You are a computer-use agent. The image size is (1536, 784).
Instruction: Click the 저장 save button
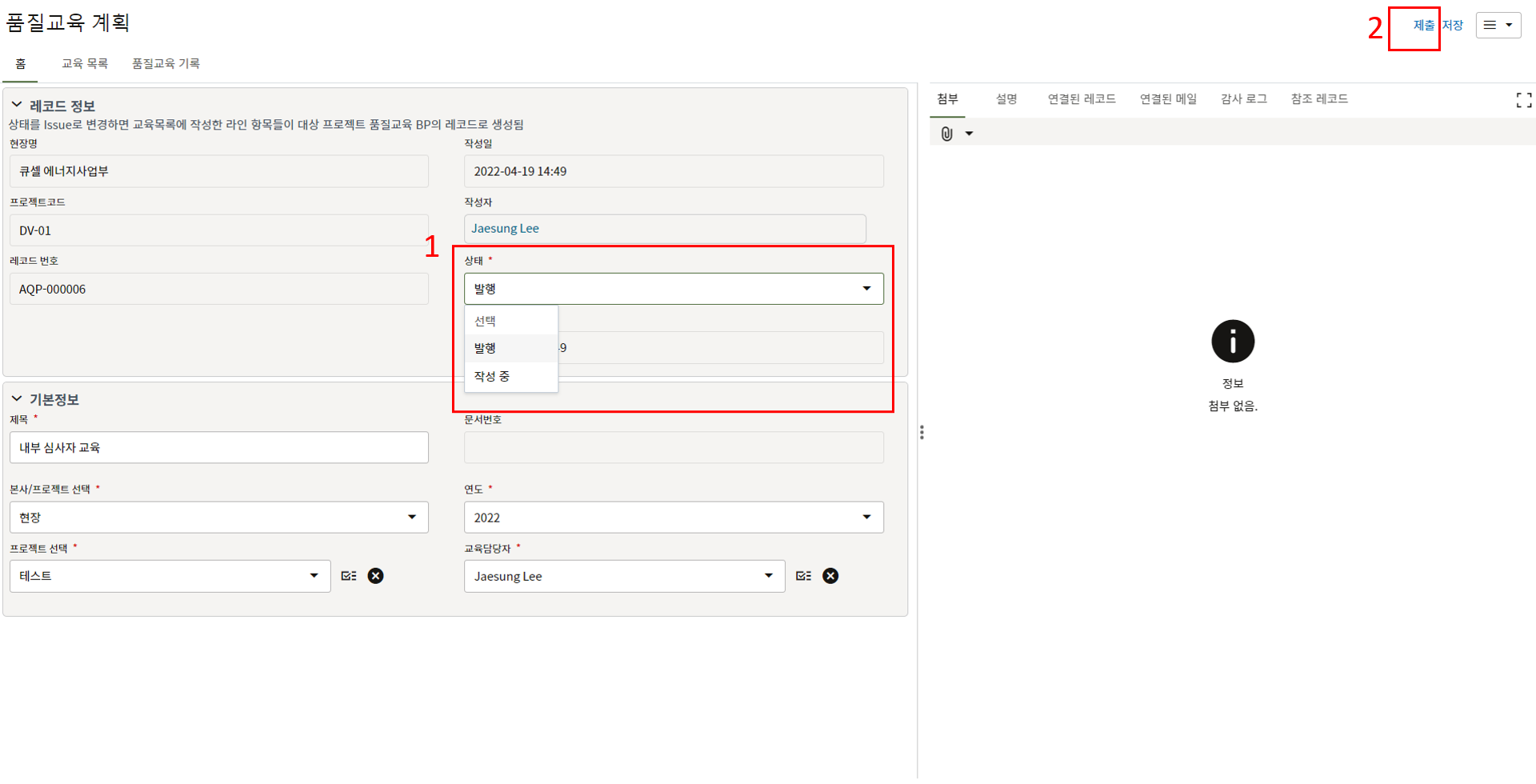(x=1453, y=26)
